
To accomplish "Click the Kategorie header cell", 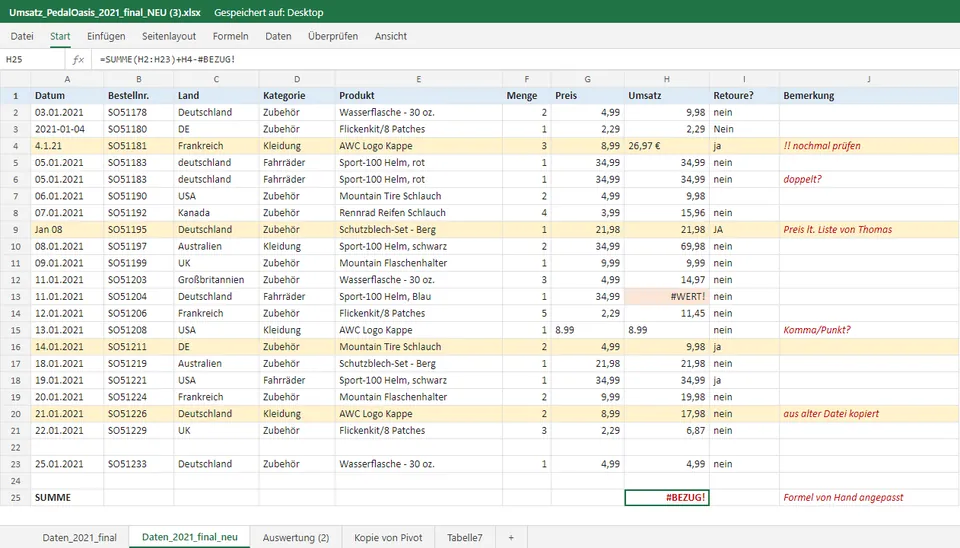I will click(x=297, y=96).
